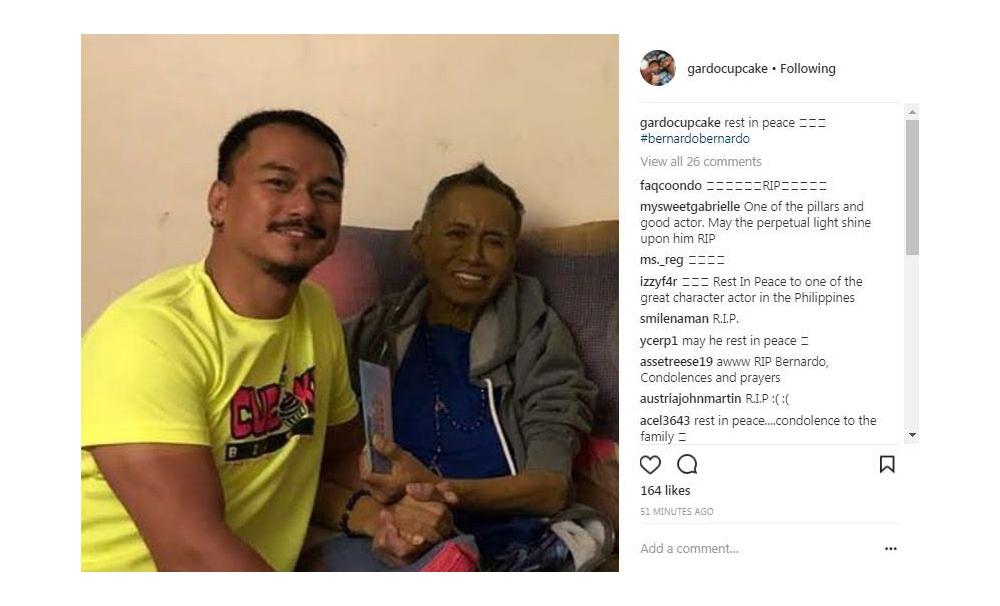Like the post with the heart icon

[650, 464]
